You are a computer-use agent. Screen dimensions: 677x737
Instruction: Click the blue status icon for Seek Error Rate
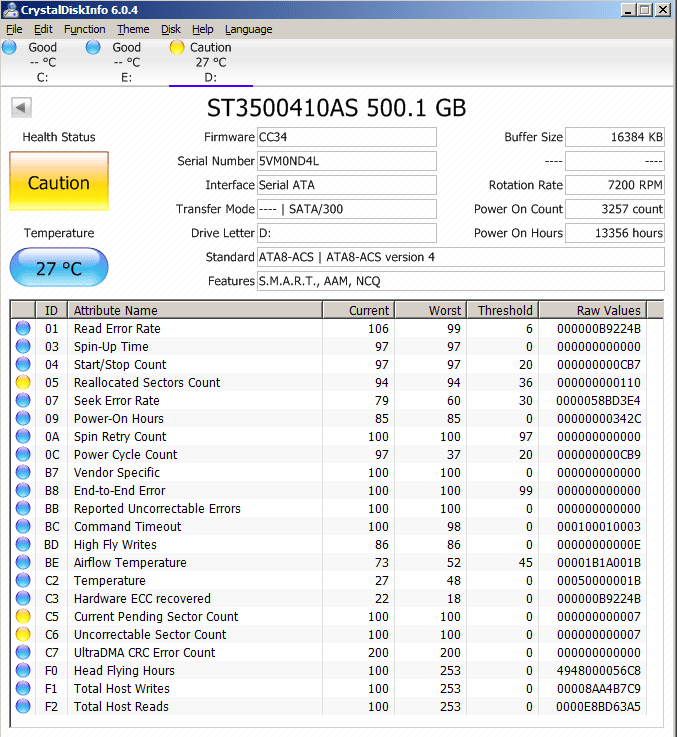pyautogui.click(x=23, y=400)
